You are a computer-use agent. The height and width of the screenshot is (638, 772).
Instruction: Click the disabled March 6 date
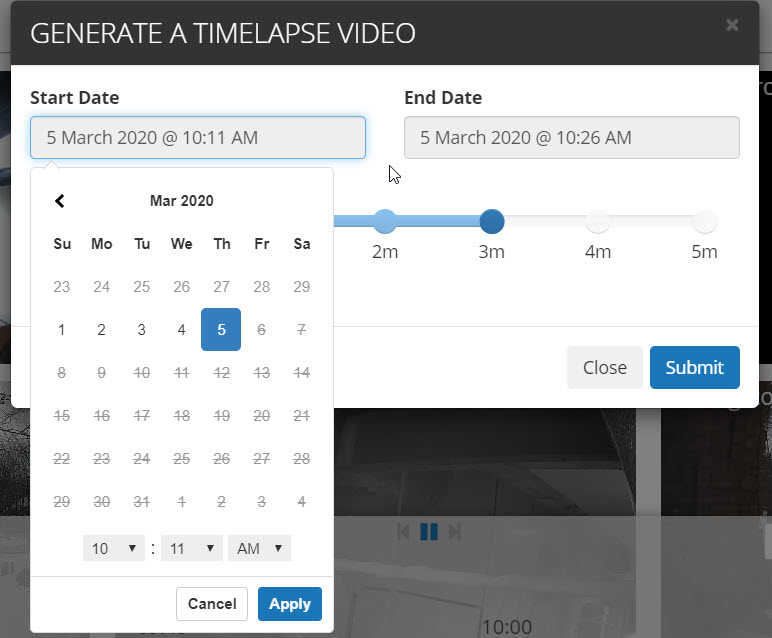pyautogui.click(x=261, y=329)
